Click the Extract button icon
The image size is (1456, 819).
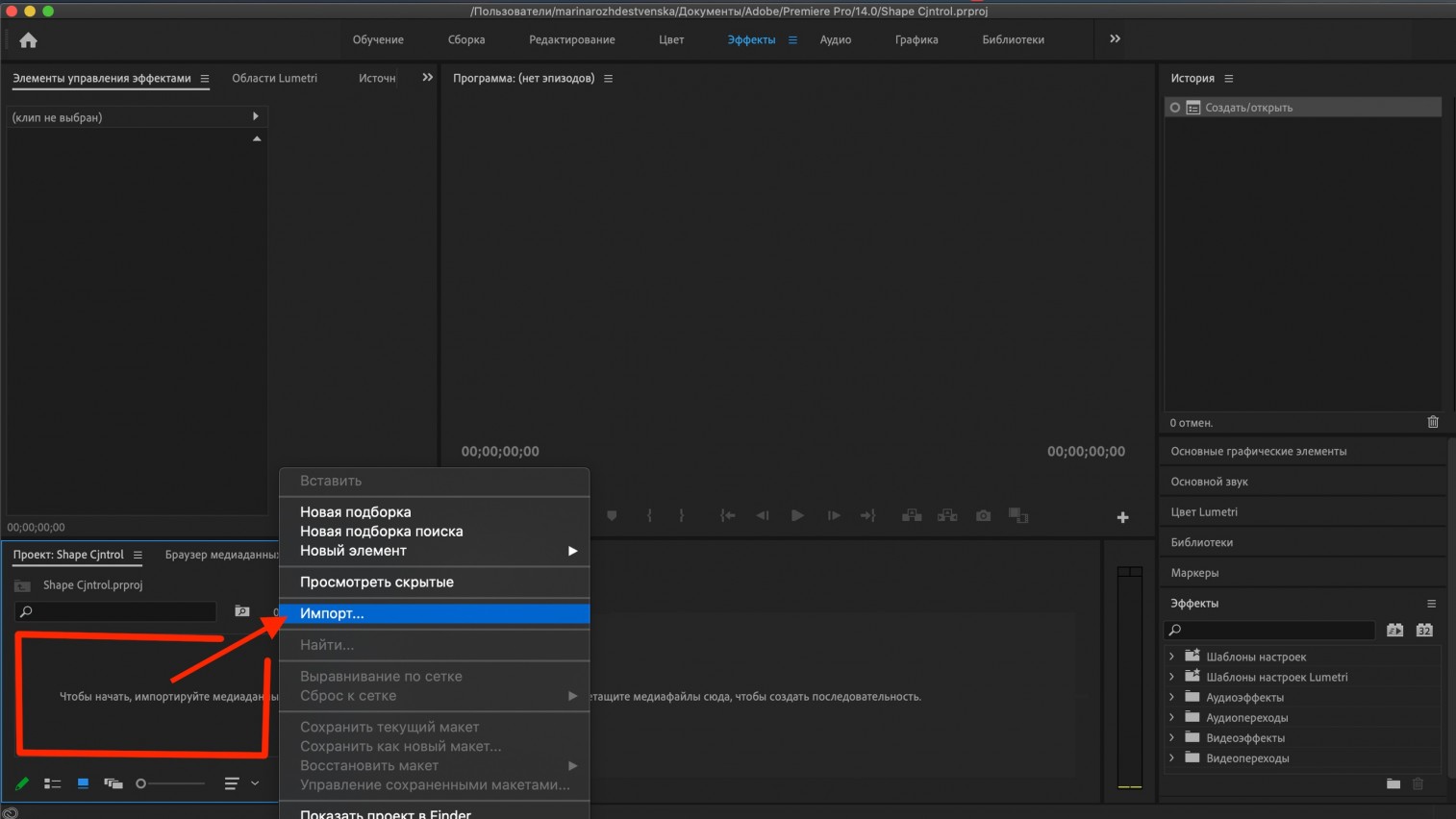pyautogui.click(x=947, y=516)
